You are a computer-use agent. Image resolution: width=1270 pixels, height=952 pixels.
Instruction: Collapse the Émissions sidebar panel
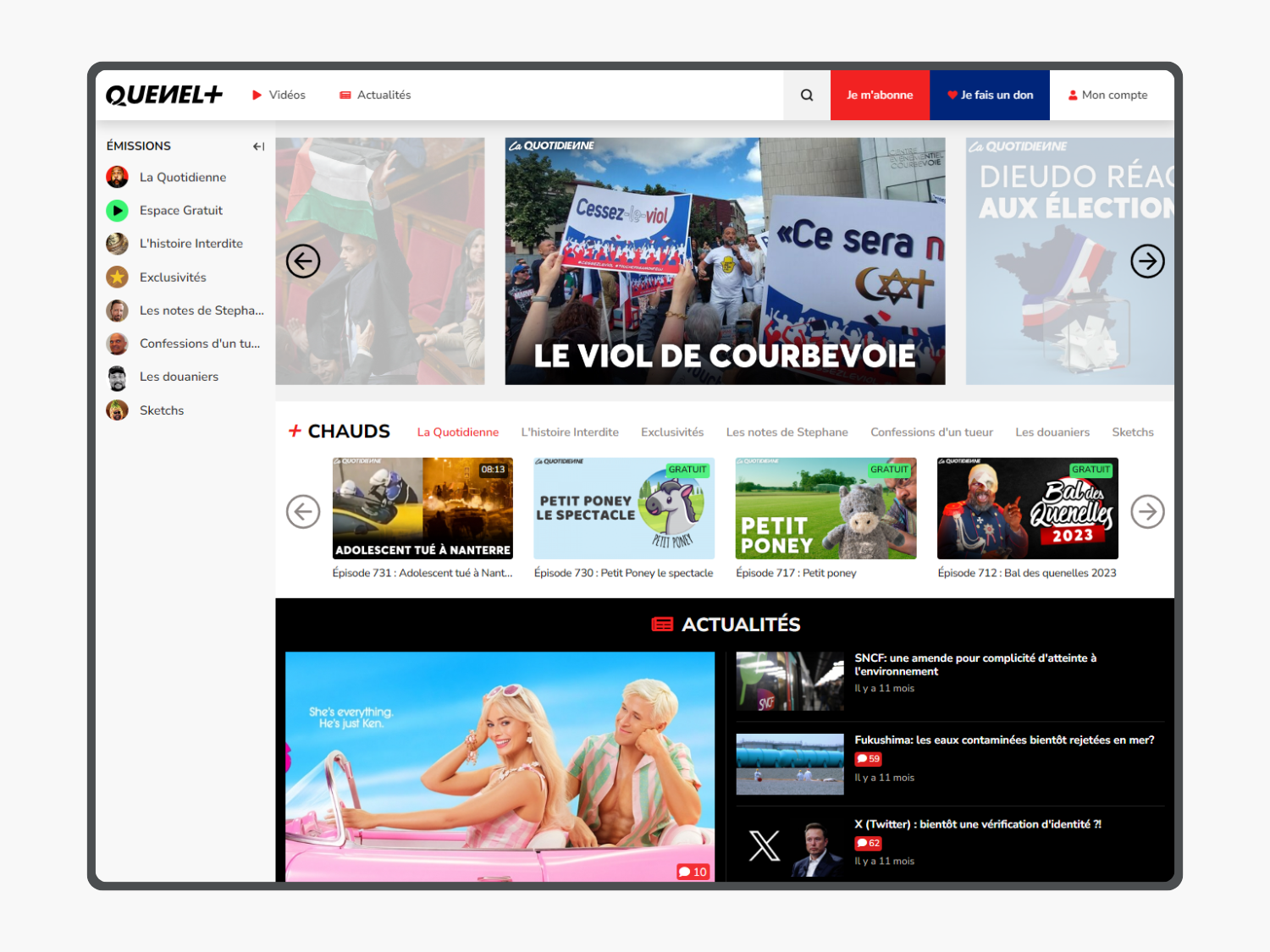pyautogui.click(x=258, y=146)
